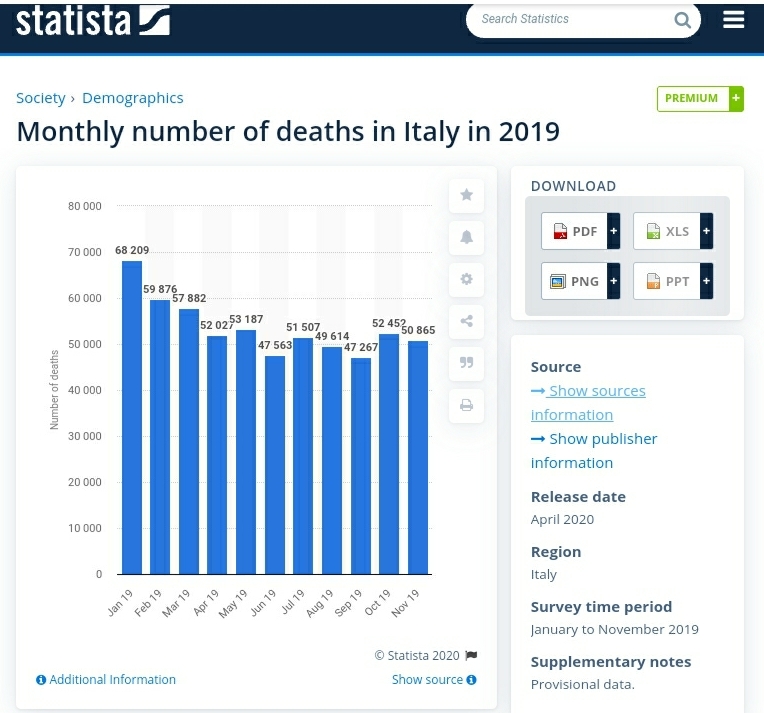This screenshot has width=764, height=713.
Task: Click the star favorite icon beside chart
Action: pos(466,195)
